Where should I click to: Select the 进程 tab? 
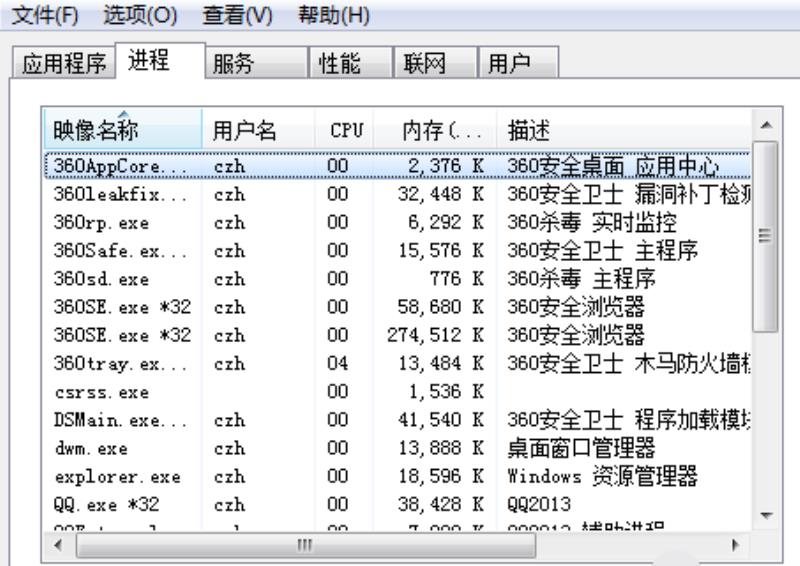161,60
